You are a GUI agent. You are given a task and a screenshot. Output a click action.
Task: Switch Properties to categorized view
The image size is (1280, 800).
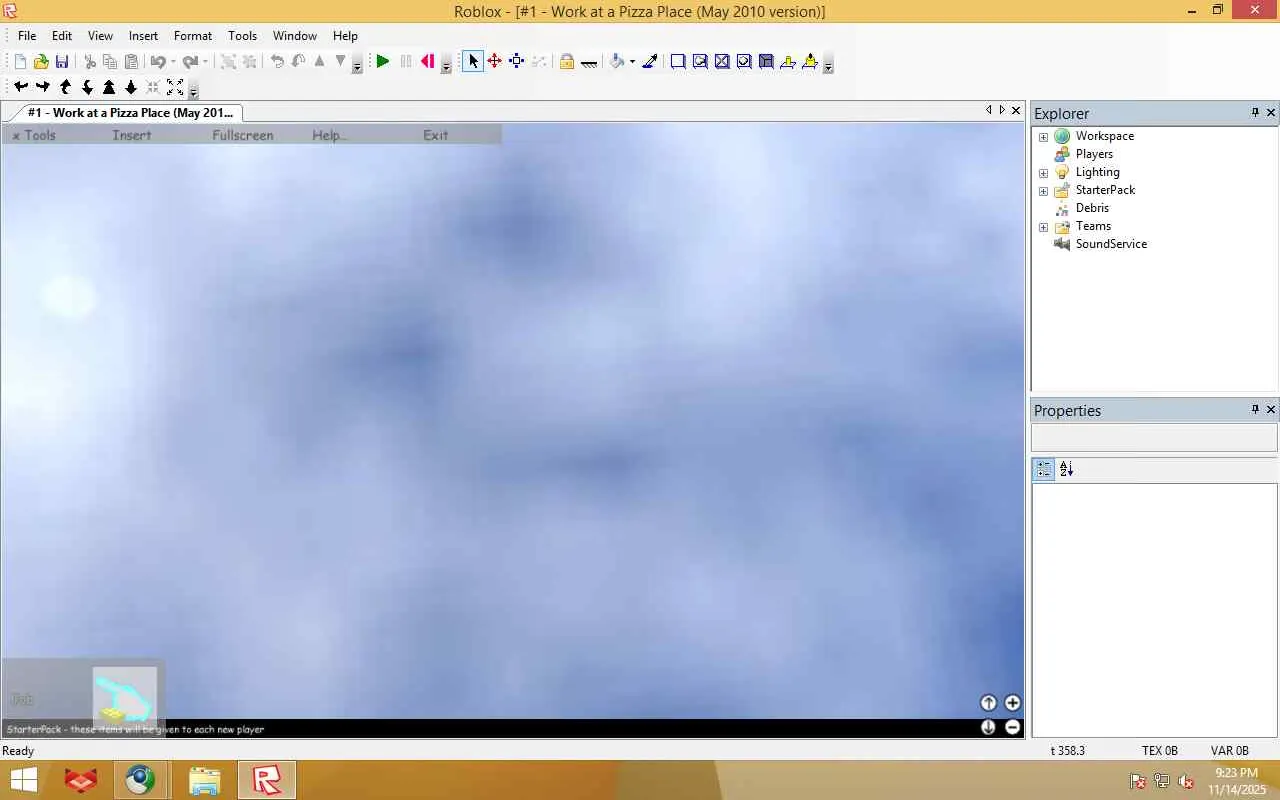pos(1044,469)
